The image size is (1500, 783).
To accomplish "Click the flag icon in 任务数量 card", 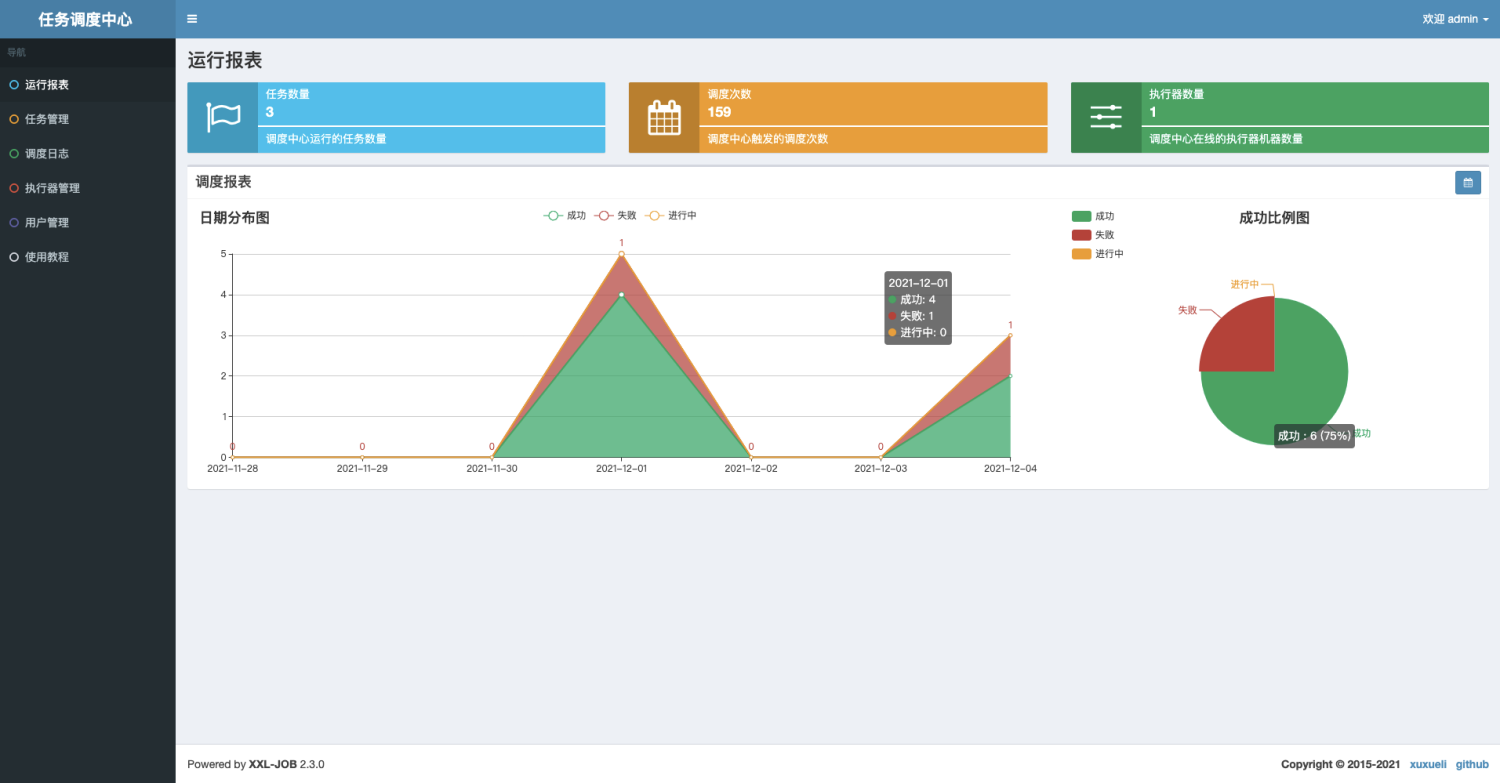I will 223,118.
